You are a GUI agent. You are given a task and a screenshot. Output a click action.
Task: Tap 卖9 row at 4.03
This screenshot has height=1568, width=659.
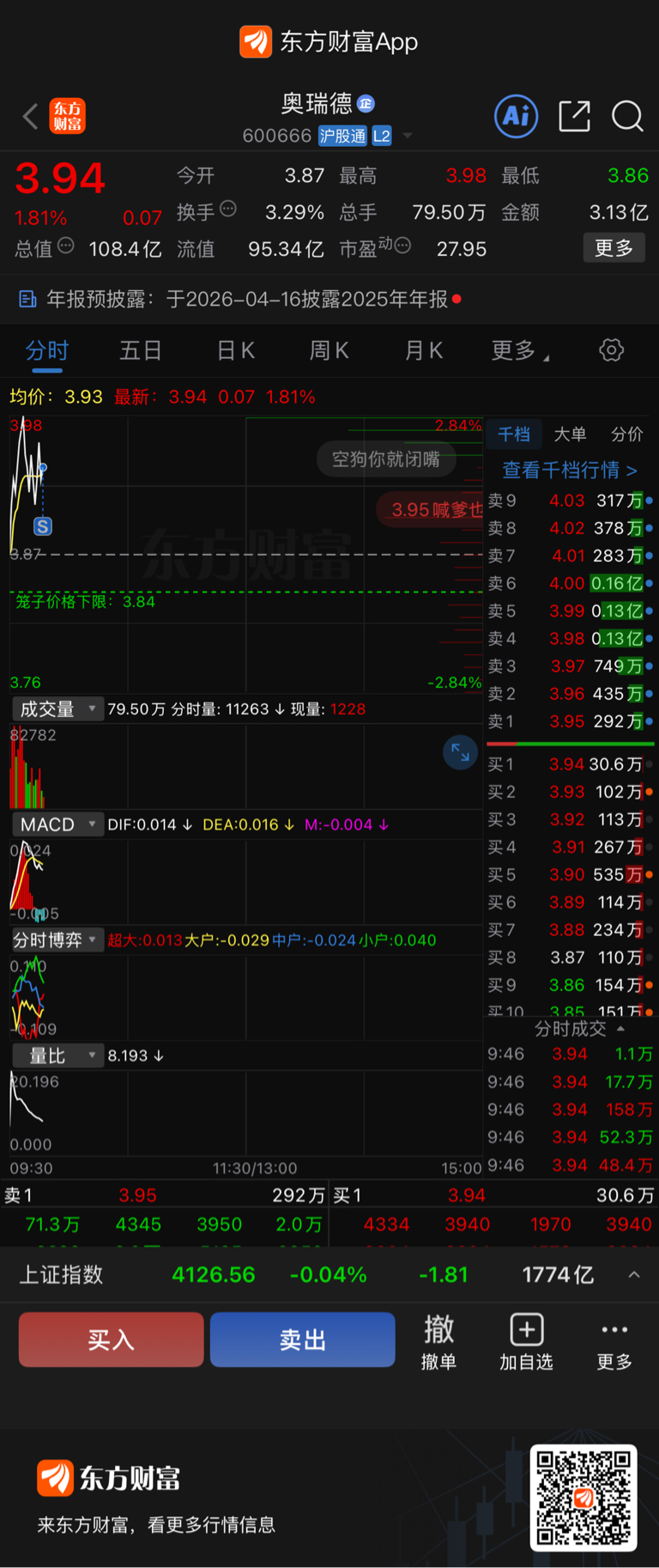coord(571,501)
